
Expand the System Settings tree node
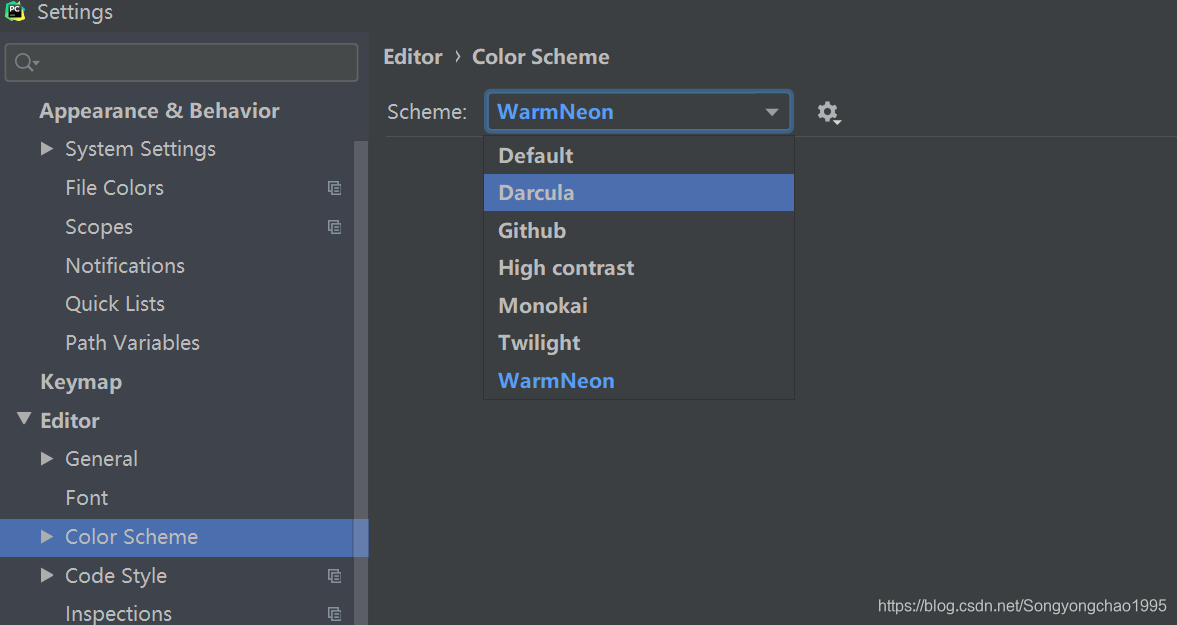coord(47,149)
